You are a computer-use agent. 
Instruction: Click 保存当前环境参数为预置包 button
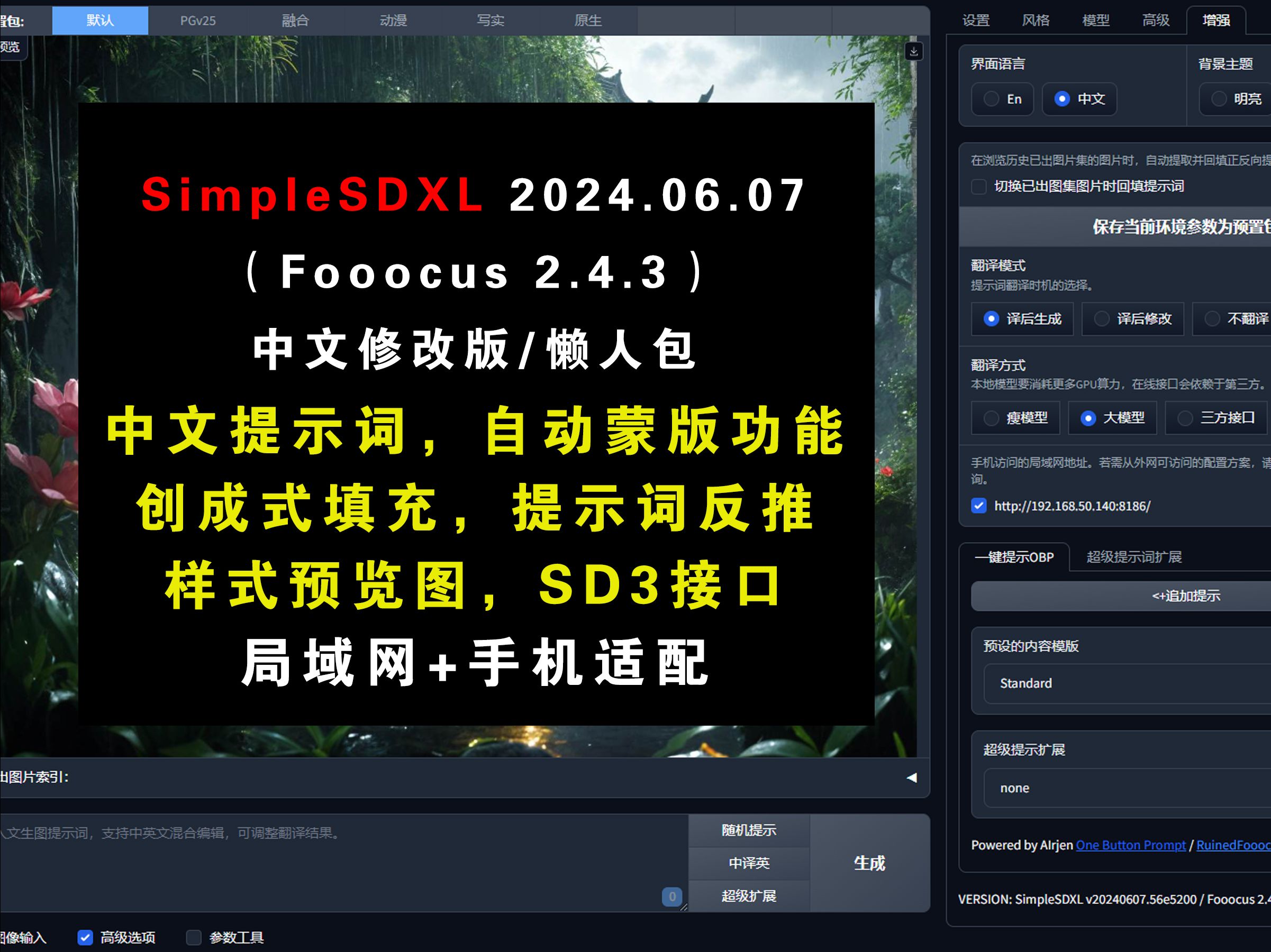(1115, 227)
